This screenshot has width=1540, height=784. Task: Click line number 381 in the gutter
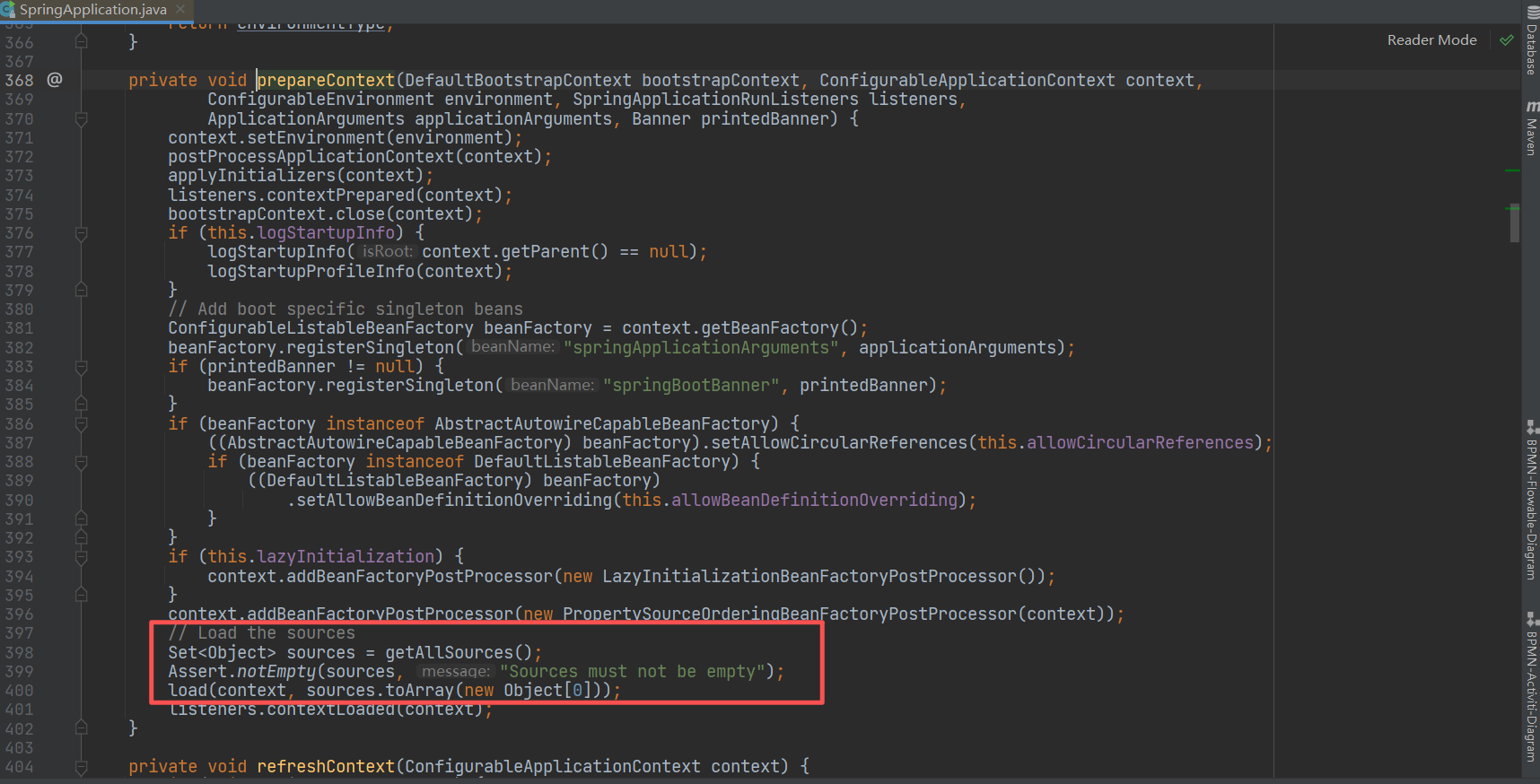pos(19,328)
